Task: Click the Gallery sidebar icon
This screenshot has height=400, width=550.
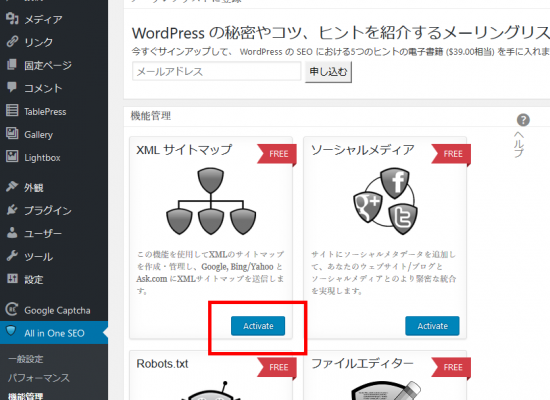Action: [x=12, y=134]
